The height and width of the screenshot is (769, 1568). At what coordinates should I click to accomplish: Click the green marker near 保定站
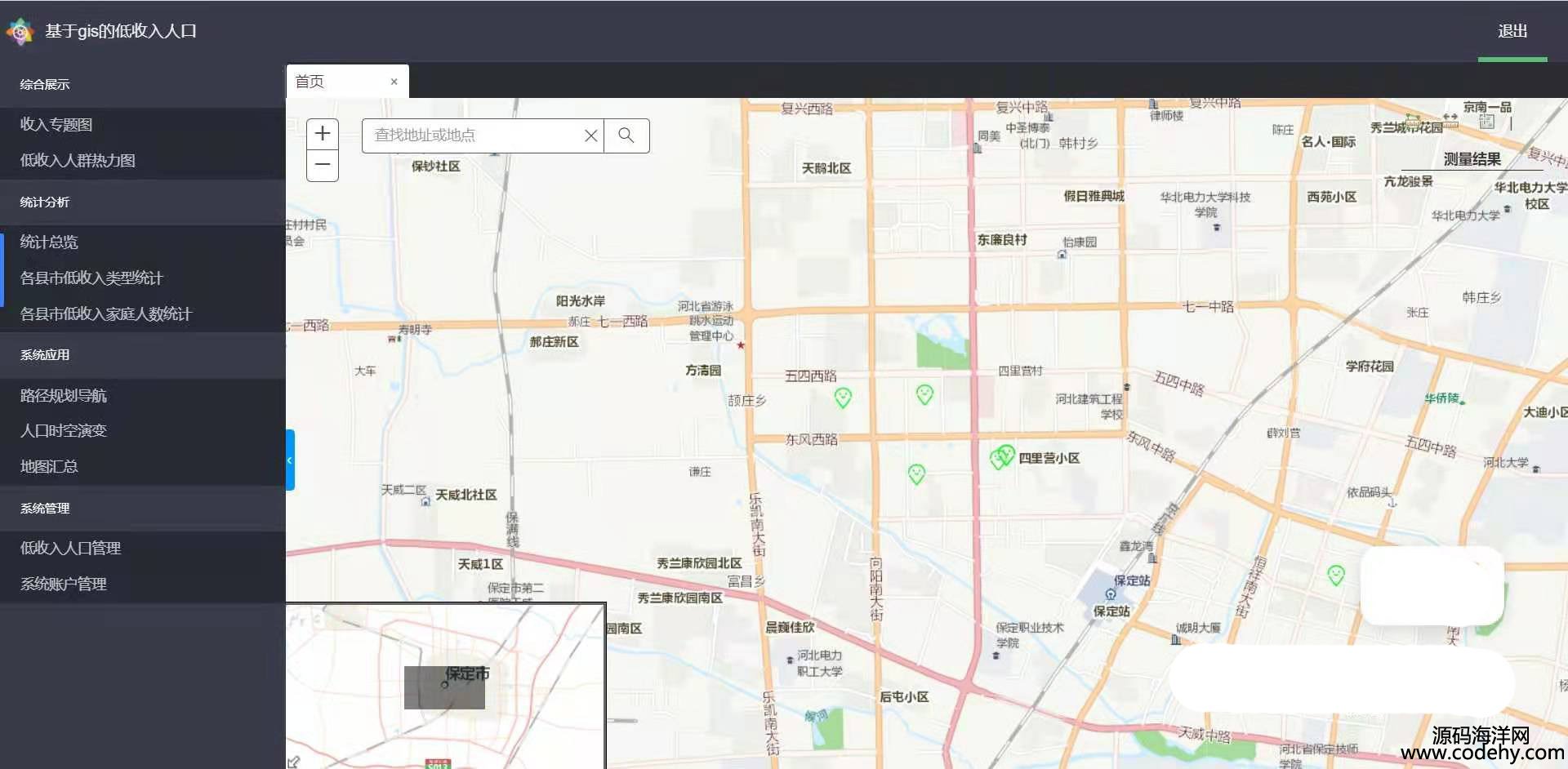coord(1336,576)
